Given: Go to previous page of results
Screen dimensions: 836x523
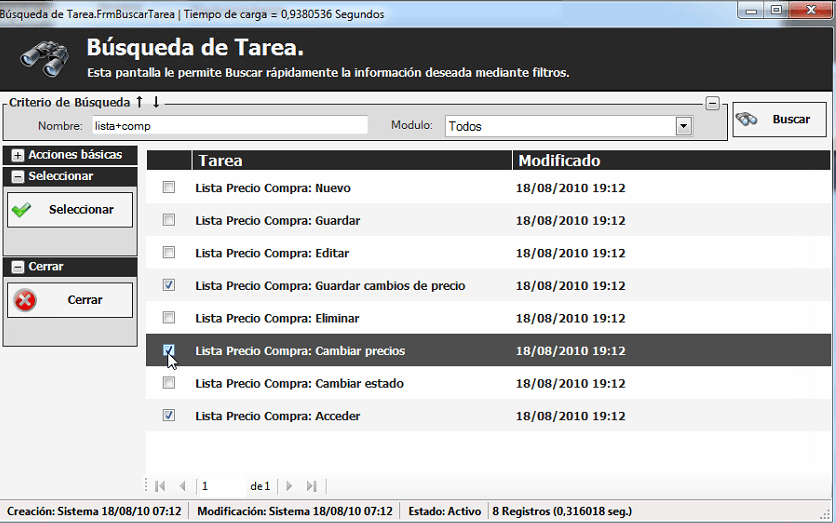Looking at the screenshot, I should (x=182, y=486).
